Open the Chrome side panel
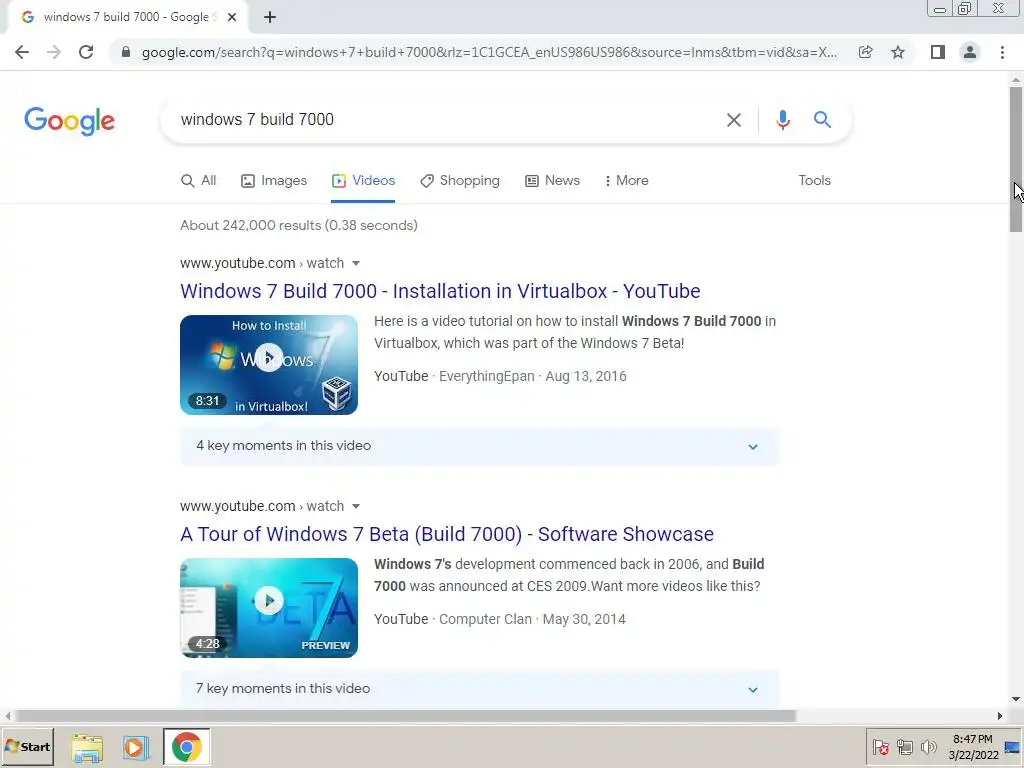1024x768 pixels. 938,52
